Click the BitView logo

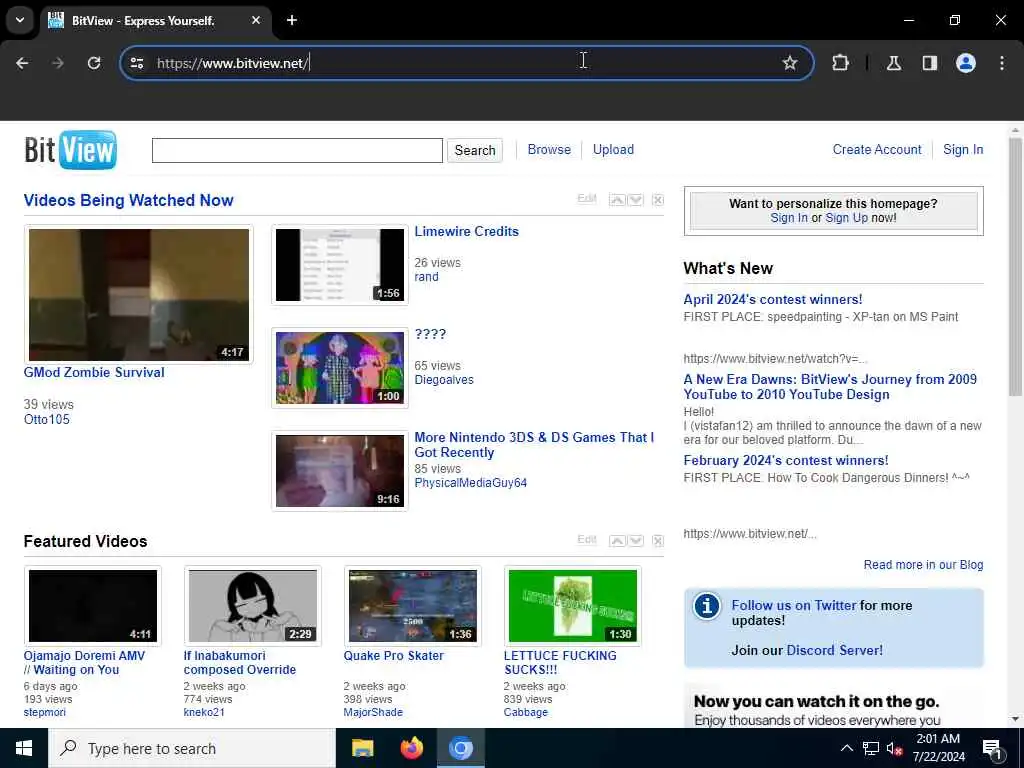(71, 150)
